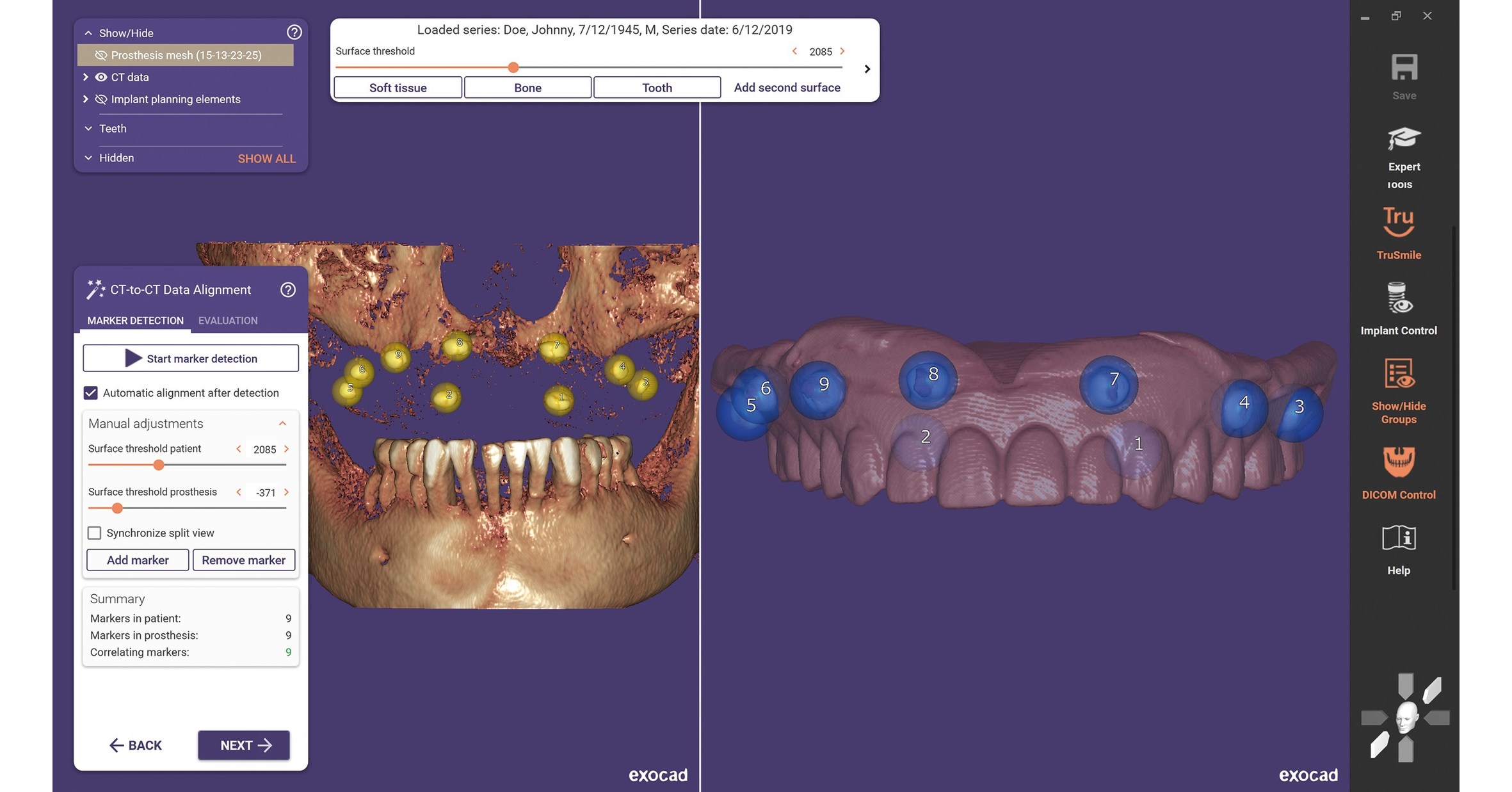This screenshot has height=792, width=1512.
Task: Switch to the EVALUATION tab
Action: (227, 320)
